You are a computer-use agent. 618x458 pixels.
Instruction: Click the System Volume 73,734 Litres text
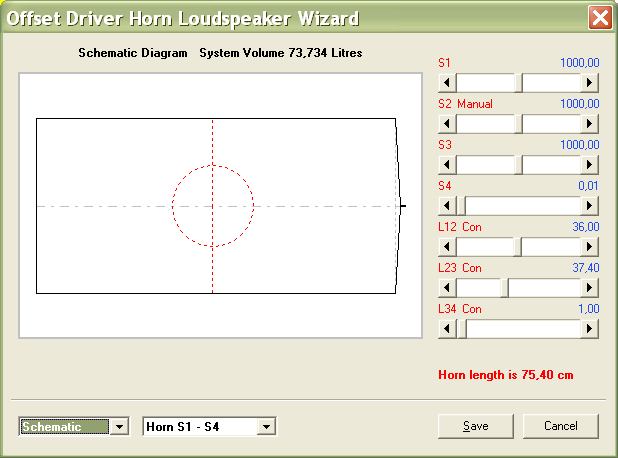tap(281, 53)
